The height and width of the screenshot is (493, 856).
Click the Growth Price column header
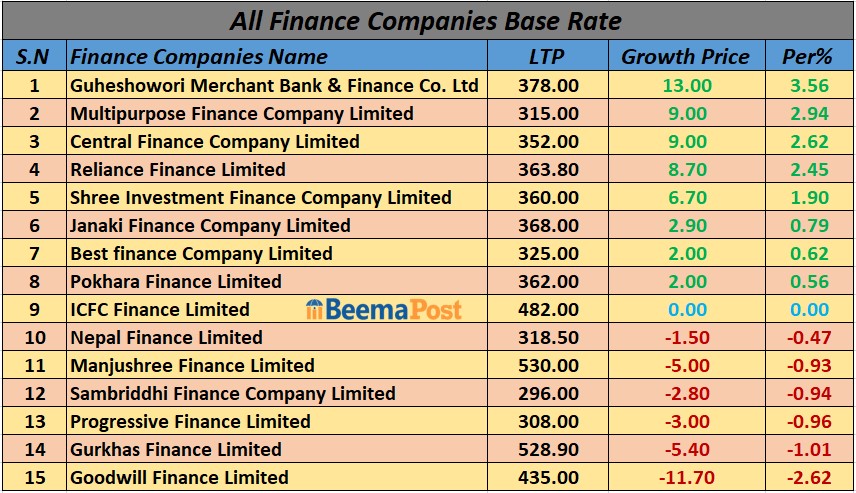(x=685, y=57)
